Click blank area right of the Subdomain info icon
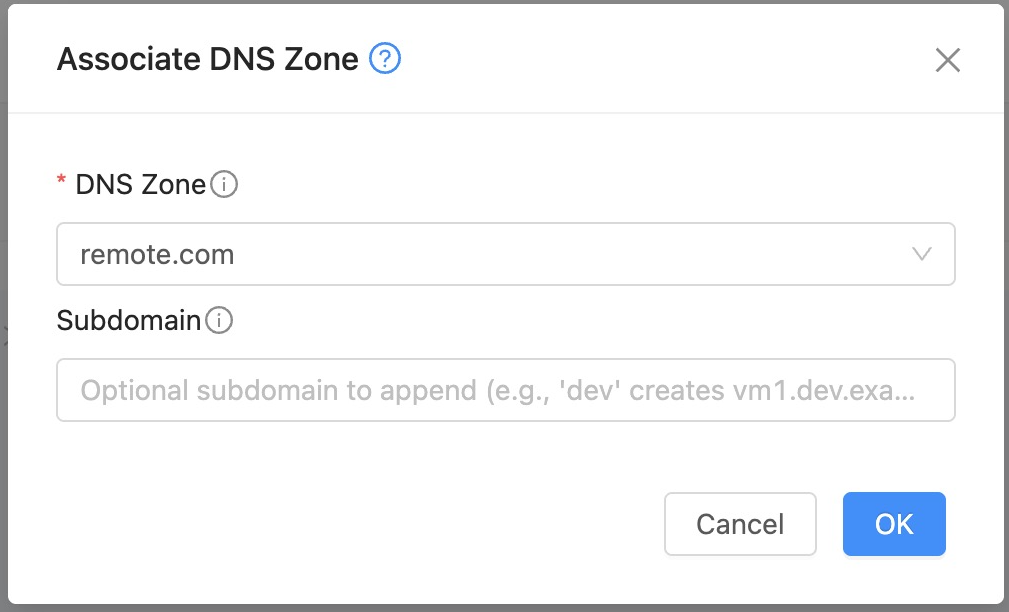Image resolution: width=1009 pixels, height=612 pixels. 600,321
